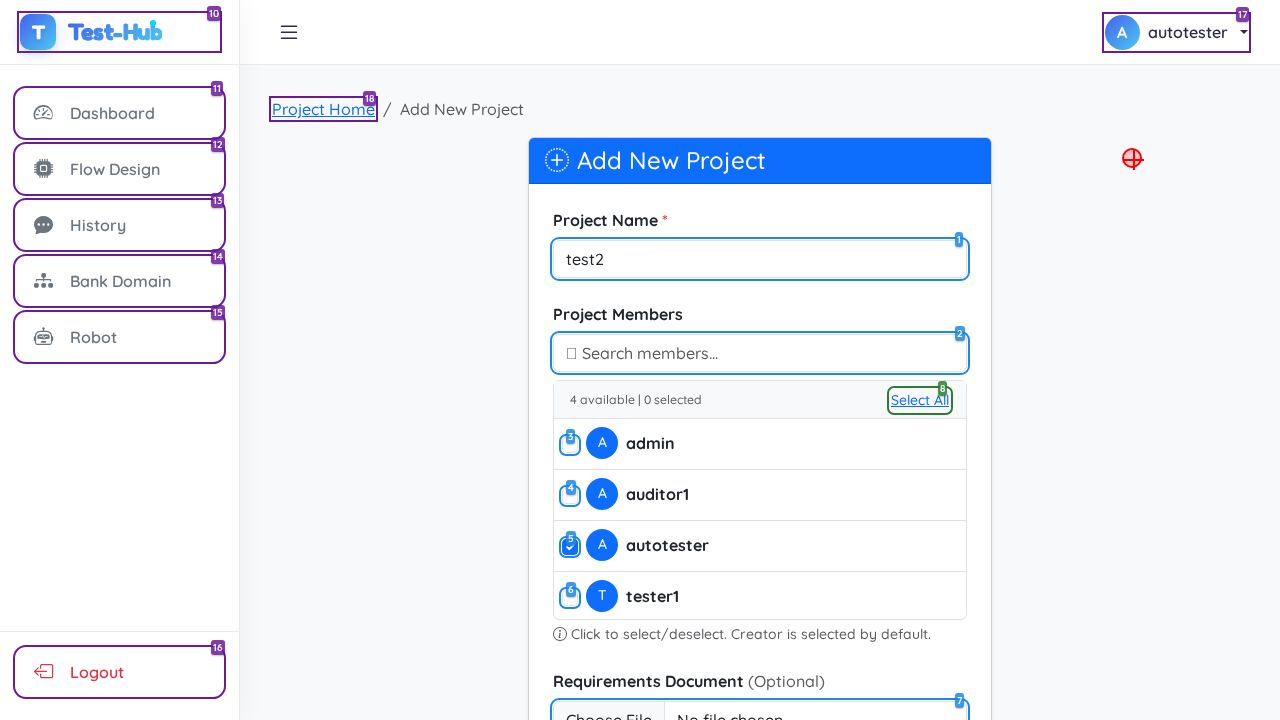Viewport: 1280px width, 720px height.
Task: Click the Select All link
Action: pyautogui.click(x=919, y=400)
